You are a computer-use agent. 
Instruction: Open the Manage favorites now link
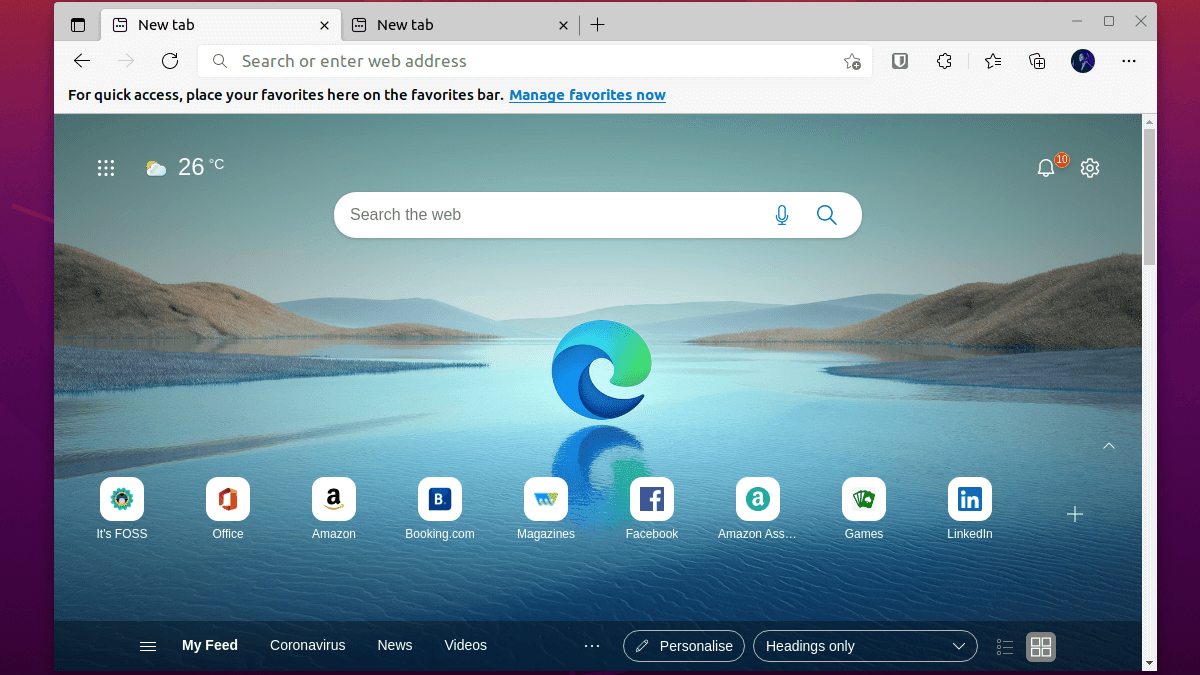point(587,95)
